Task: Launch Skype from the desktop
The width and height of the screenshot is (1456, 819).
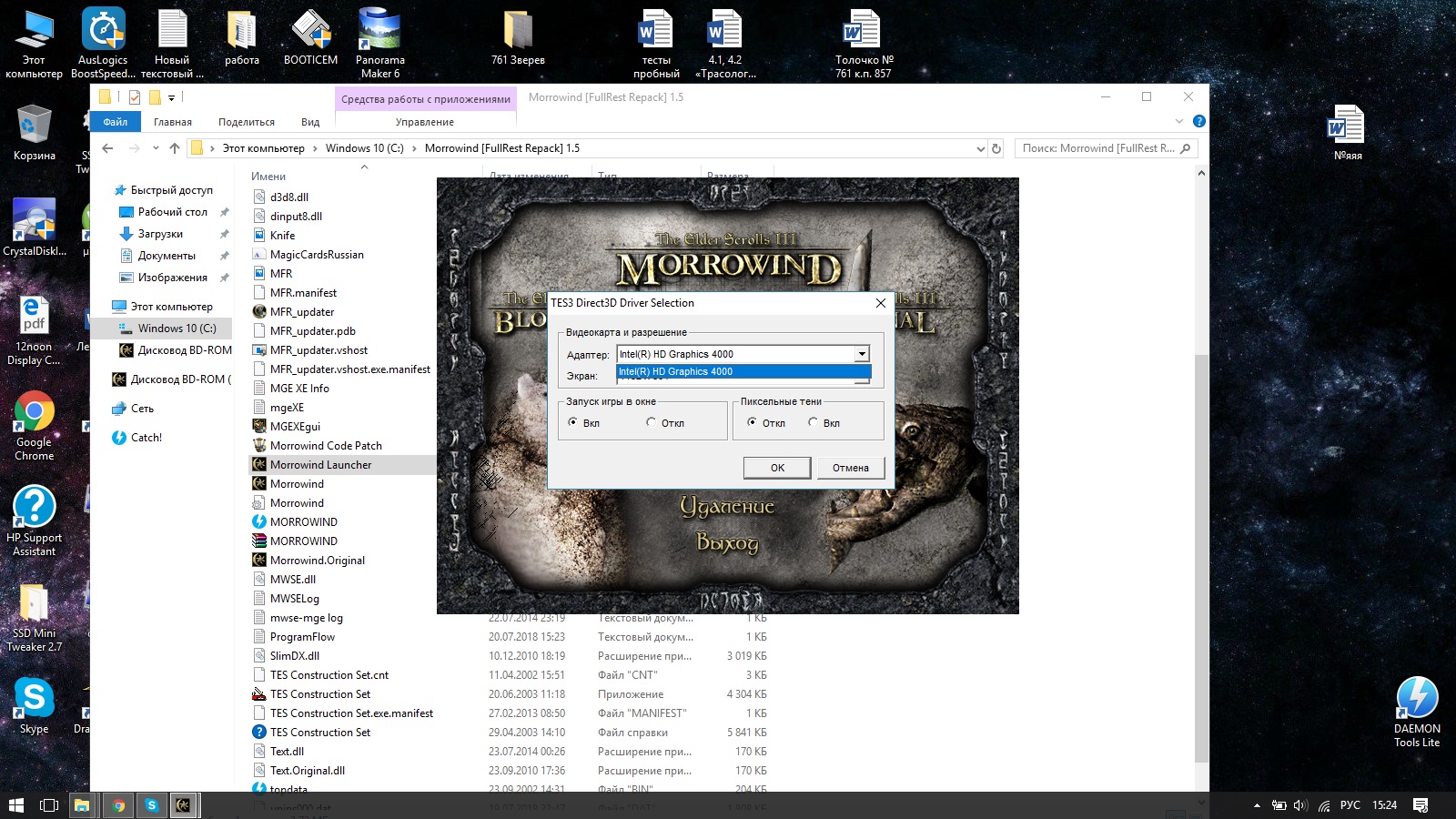Action: click(35, 705)
